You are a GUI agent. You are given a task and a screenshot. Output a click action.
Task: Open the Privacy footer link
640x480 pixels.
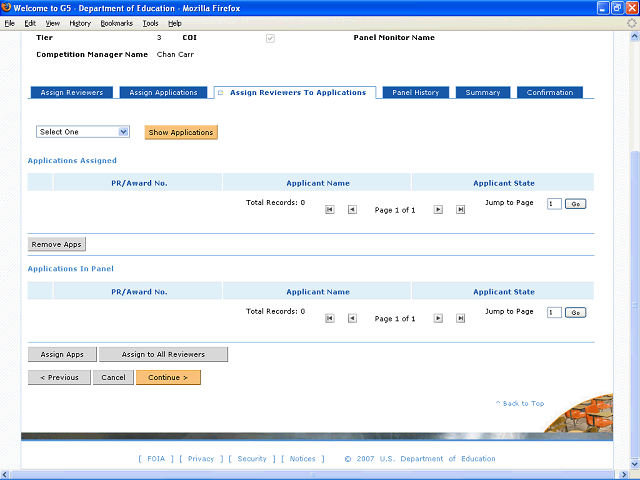pyautogui.click(x=201, y=459)
